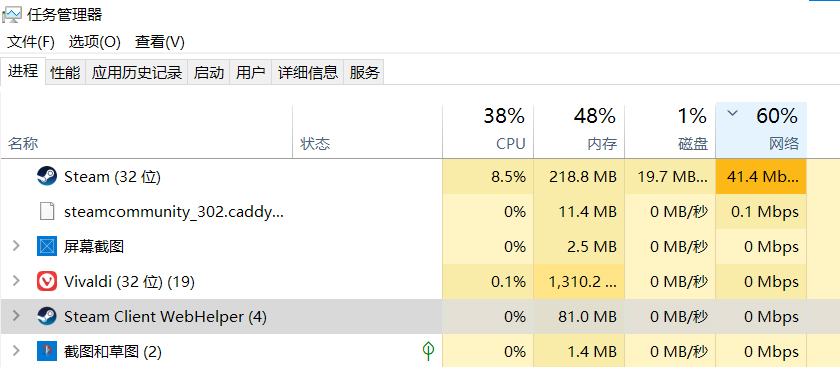
Task: Switch to the 性能 tab
Action: (65, 73)
